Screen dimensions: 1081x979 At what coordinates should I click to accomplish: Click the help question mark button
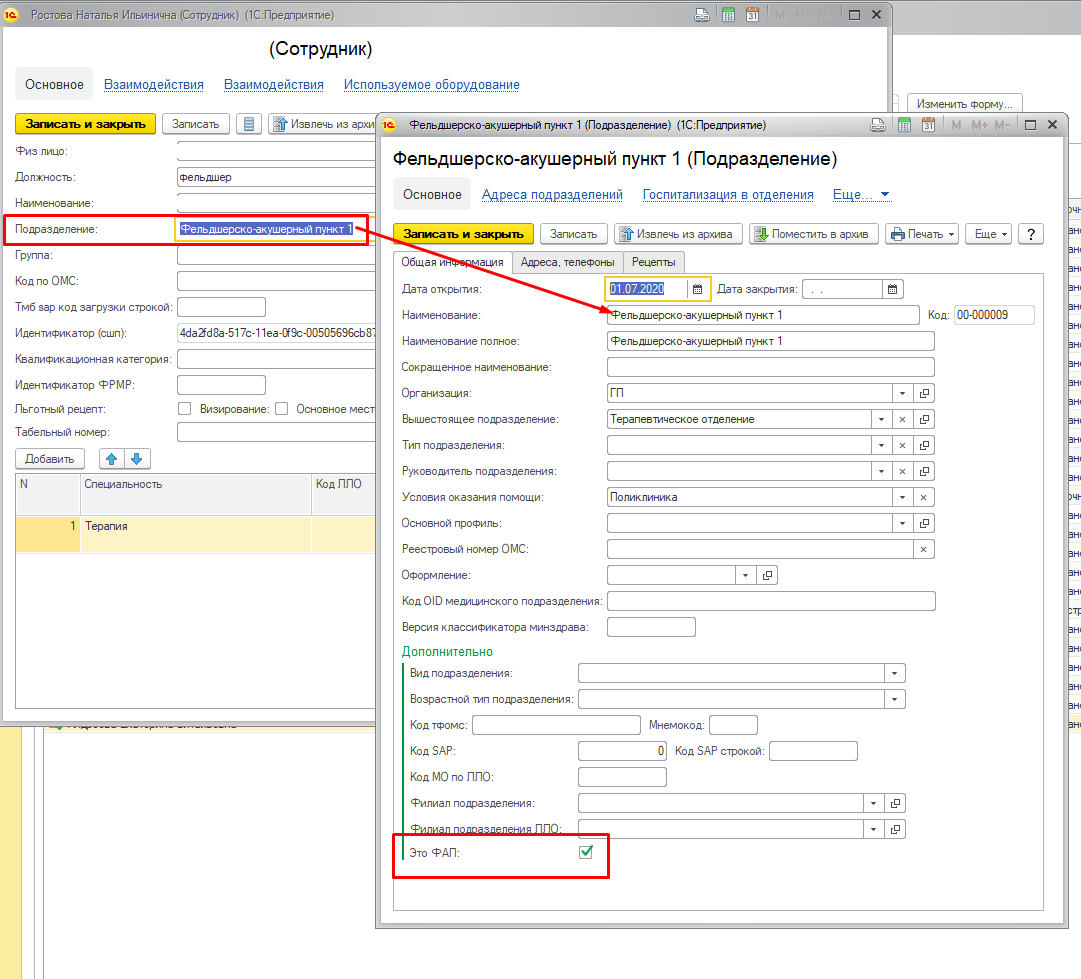coord(1029,234)
